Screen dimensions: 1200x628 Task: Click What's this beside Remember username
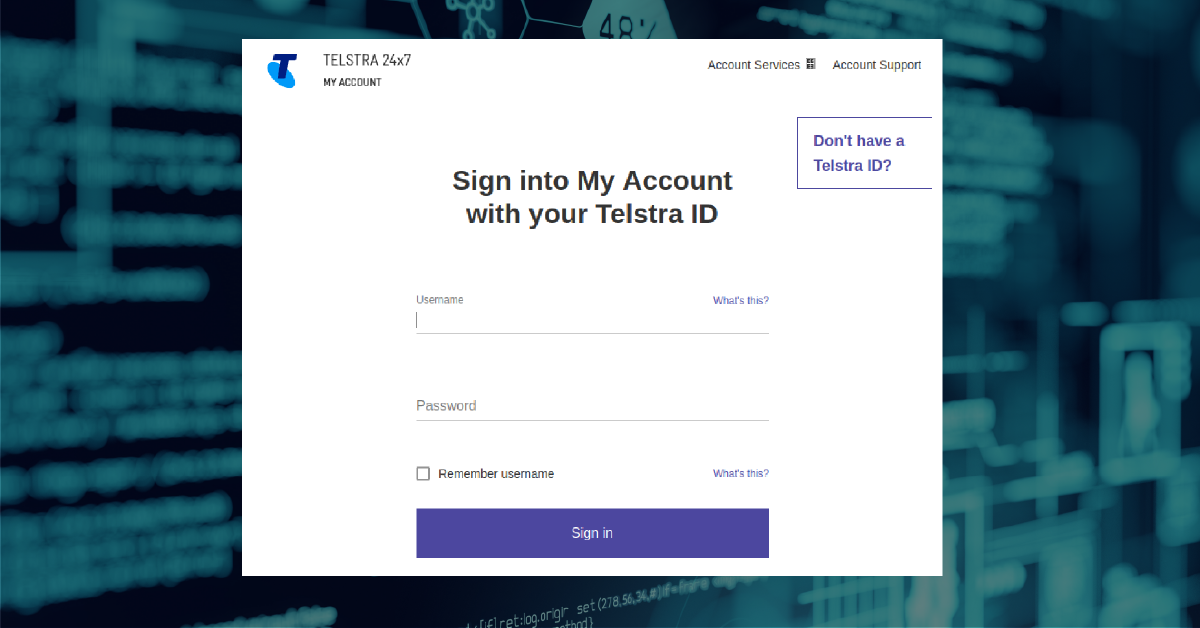740,473
